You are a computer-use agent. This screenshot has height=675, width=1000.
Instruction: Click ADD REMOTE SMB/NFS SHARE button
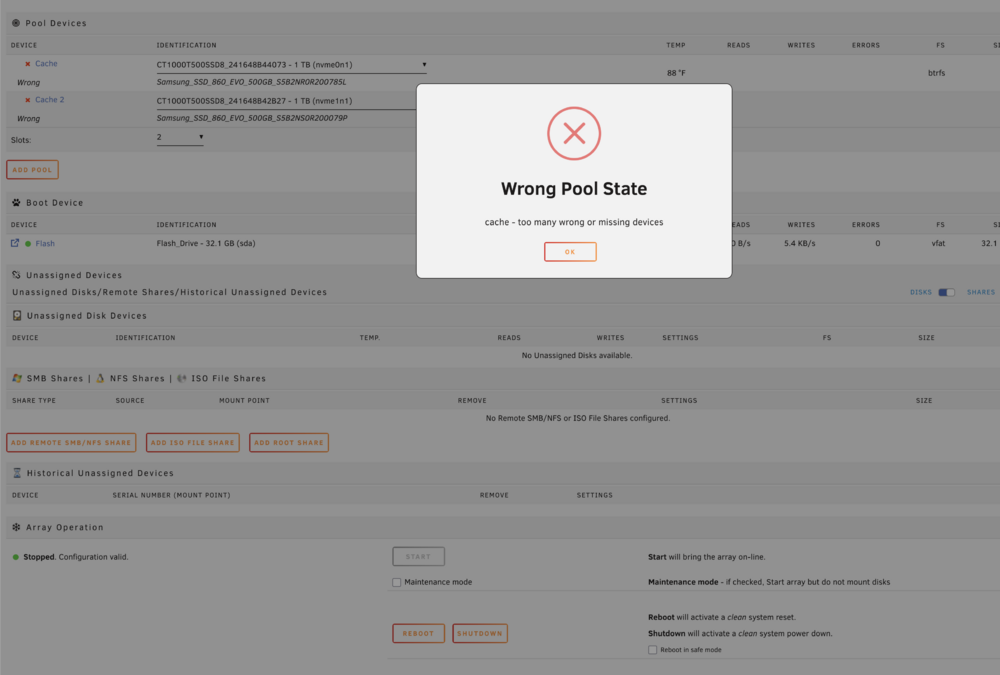click(71, 443)
